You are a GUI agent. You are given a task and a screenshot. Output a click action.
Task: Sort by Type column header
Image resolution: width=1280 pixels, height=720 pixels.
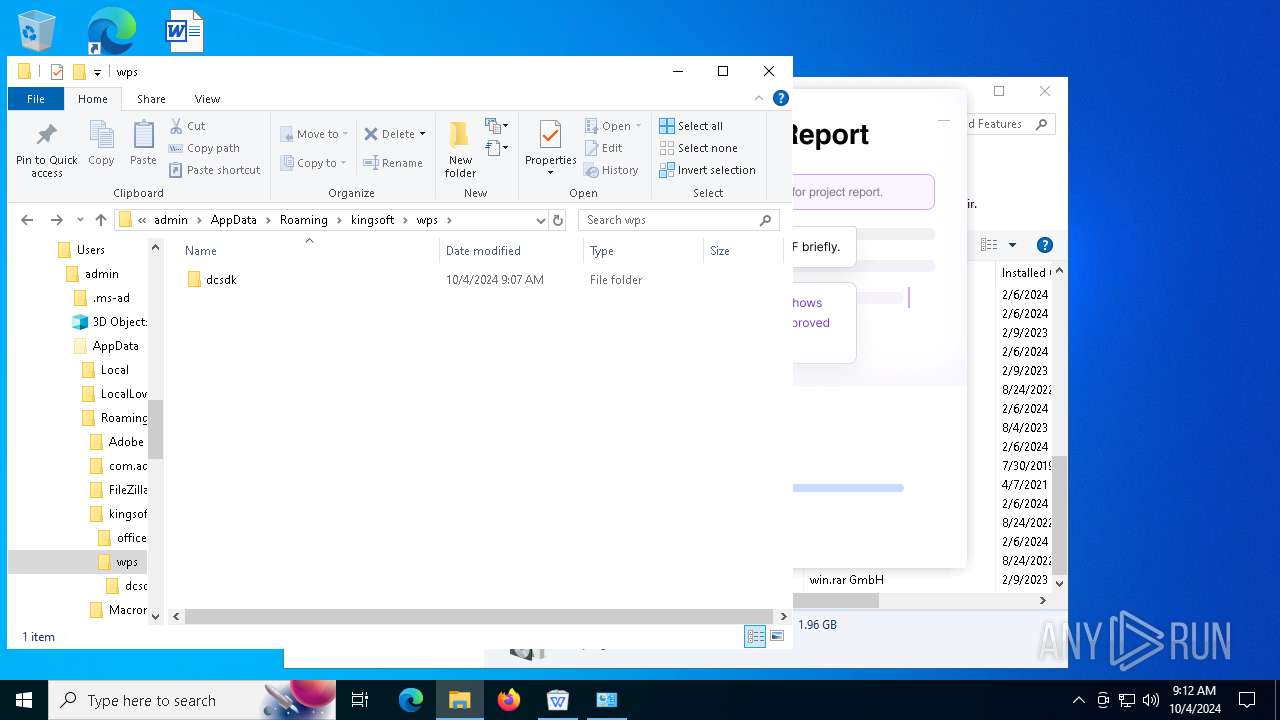643,251
